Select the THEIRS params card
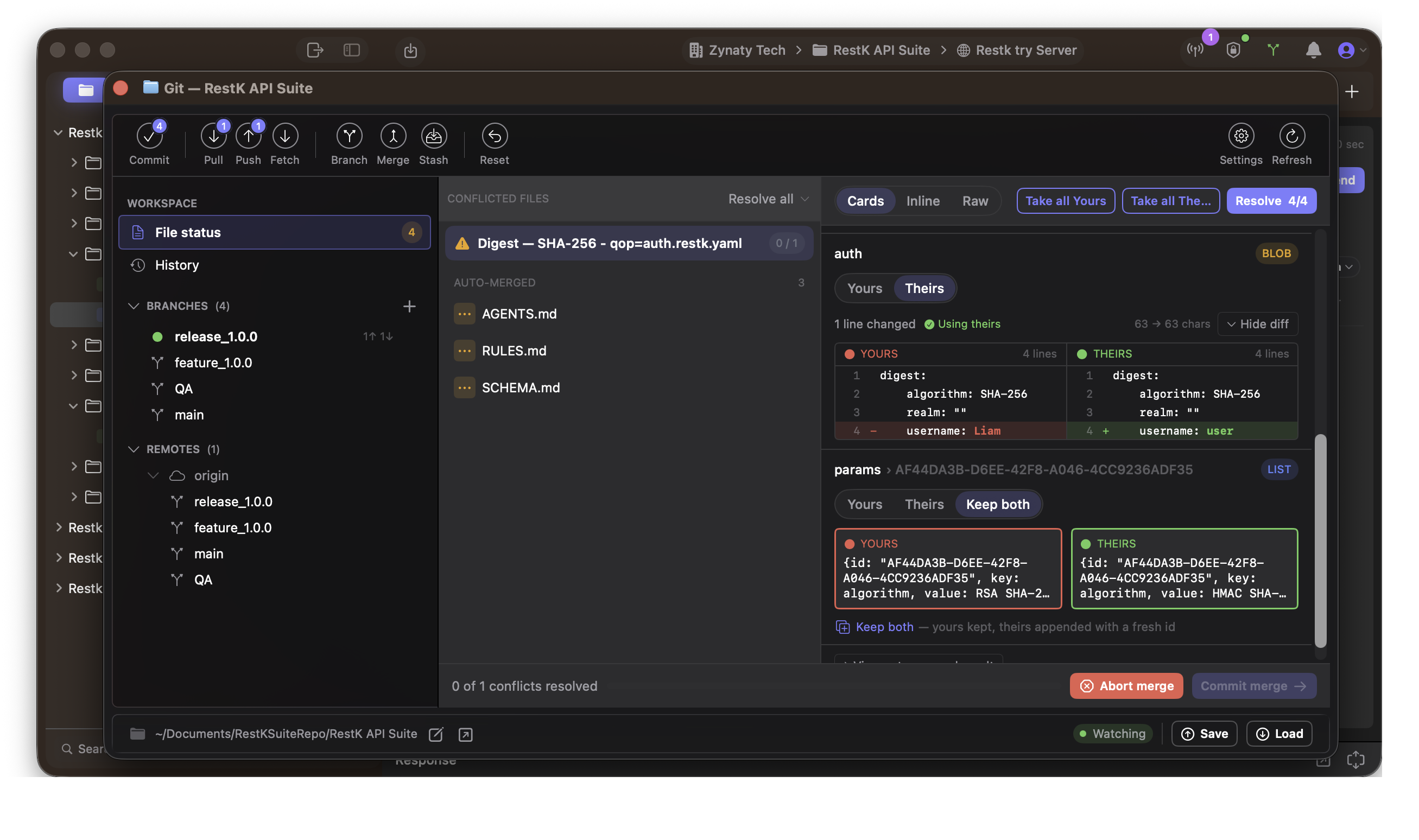The width and height of the screenshot is (1419, 840). click(x=1184, y=568)
